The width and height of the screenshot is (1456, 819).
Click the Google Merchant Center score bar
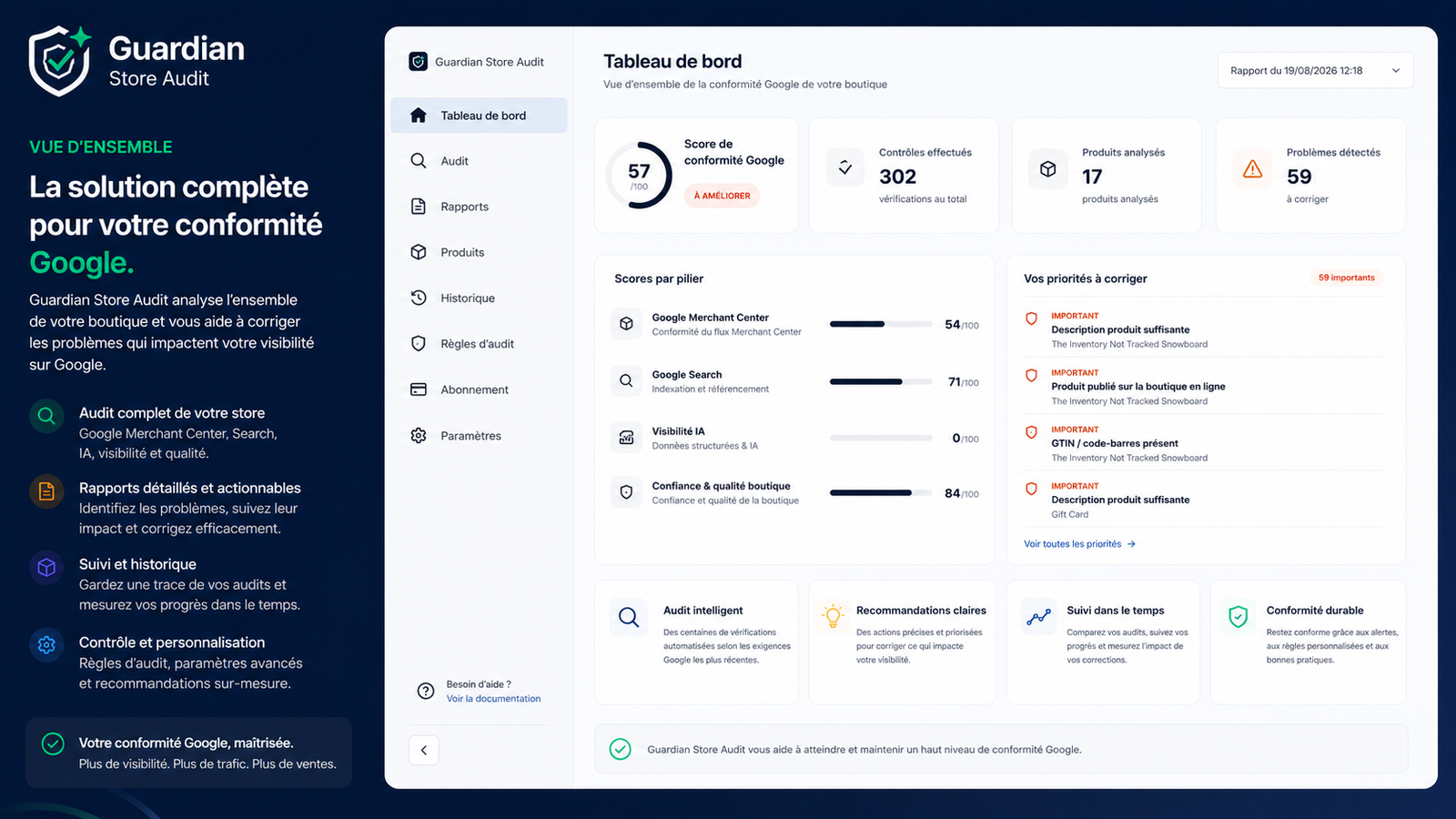point(881,324)
